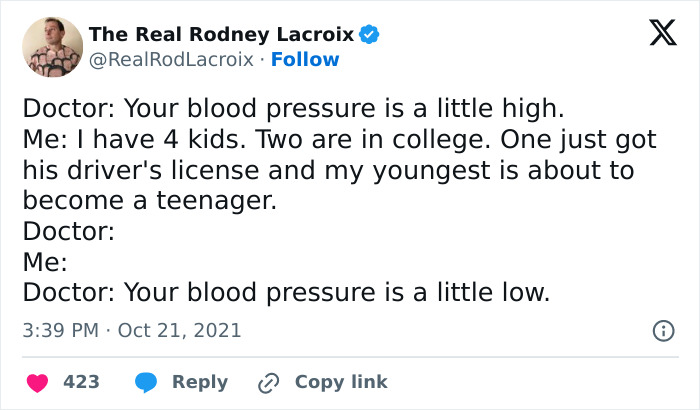Viewport: 700px width, 410px height.
Task: Like the tweet with the heart icon
Action: [37, 382]
